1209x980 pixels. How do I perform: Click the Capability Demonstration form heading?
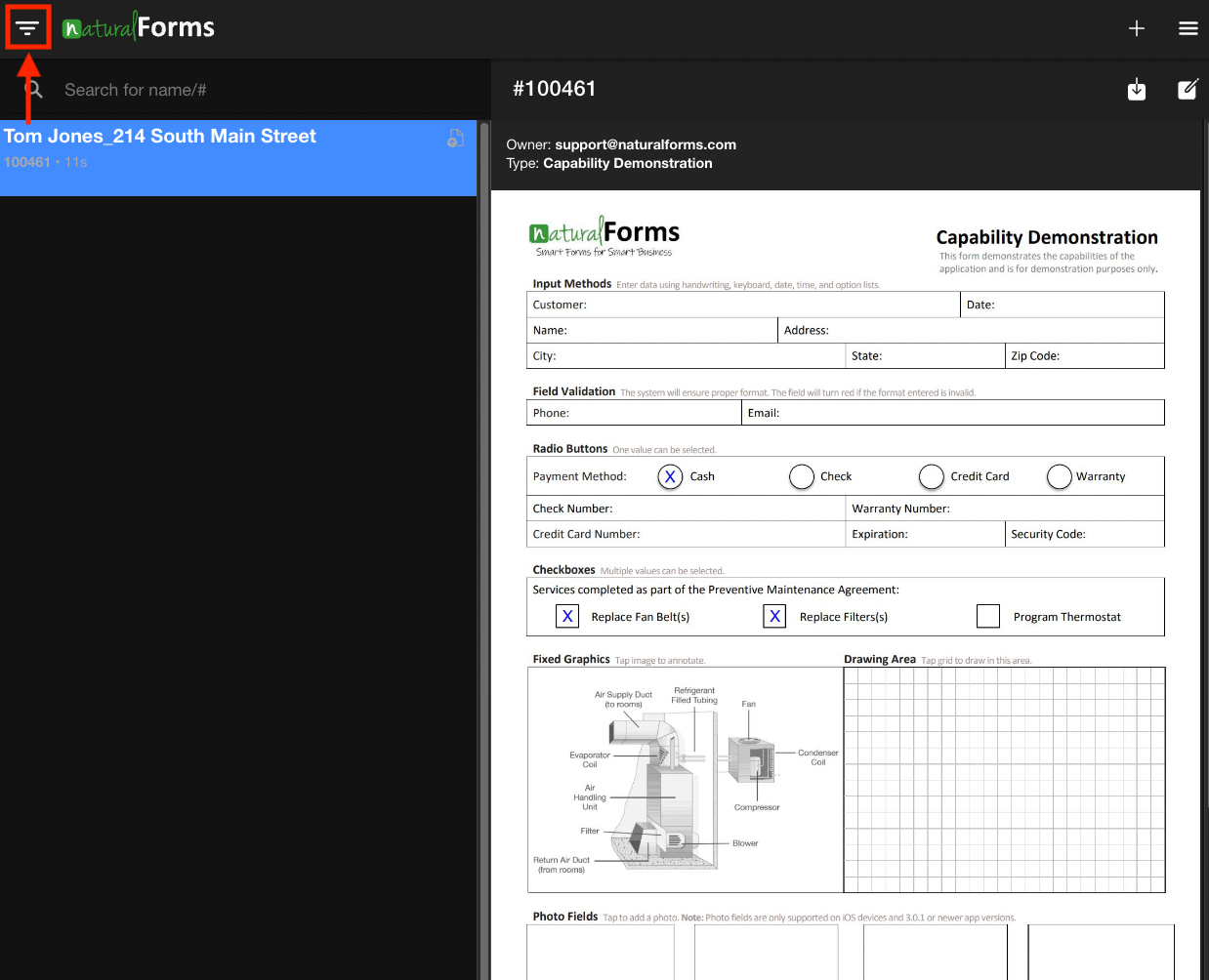point(1047,237)
